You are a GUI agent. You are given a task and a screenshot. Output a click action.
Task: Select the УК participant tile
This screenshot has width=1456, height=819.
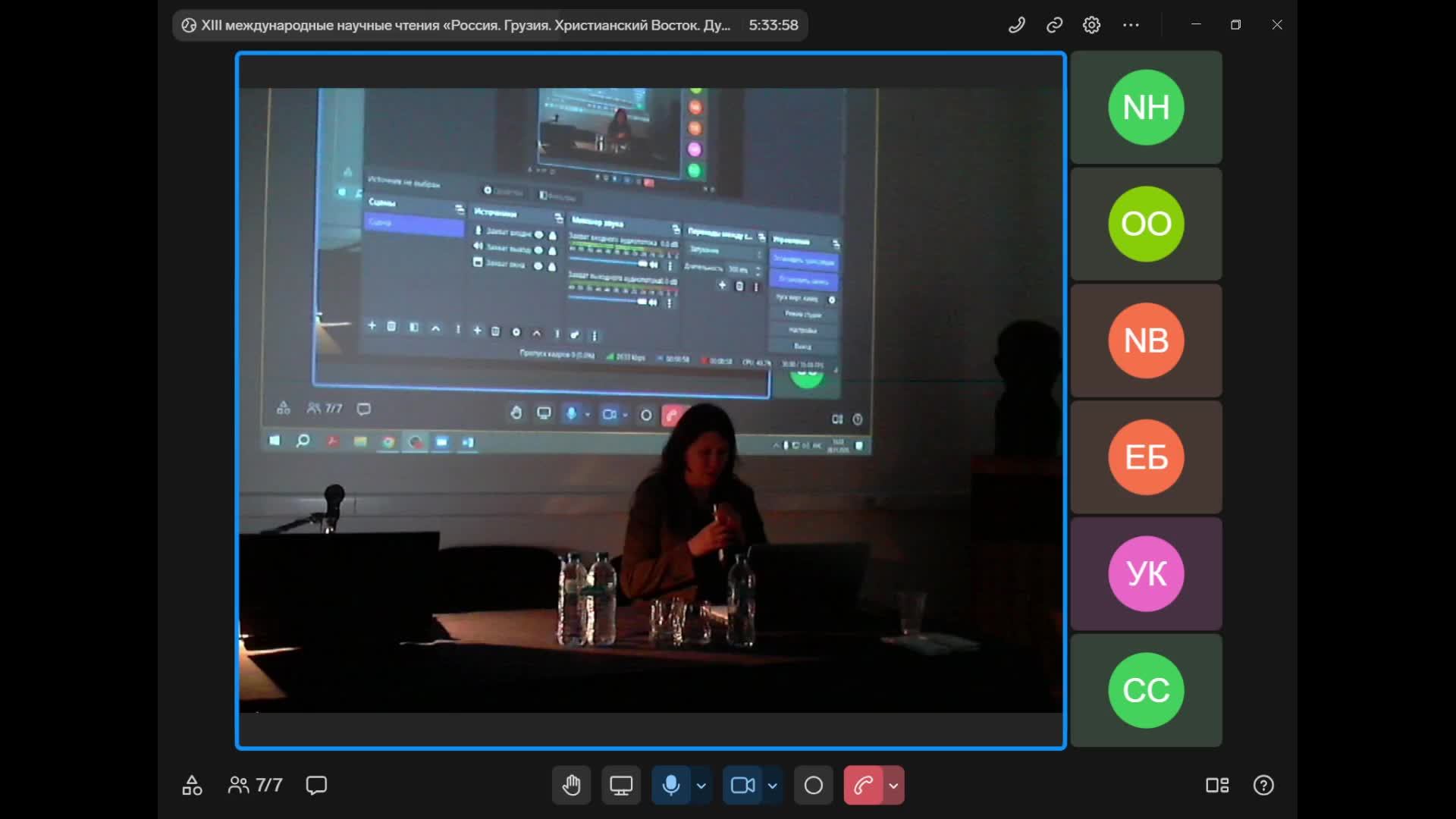coord(1146,574)
